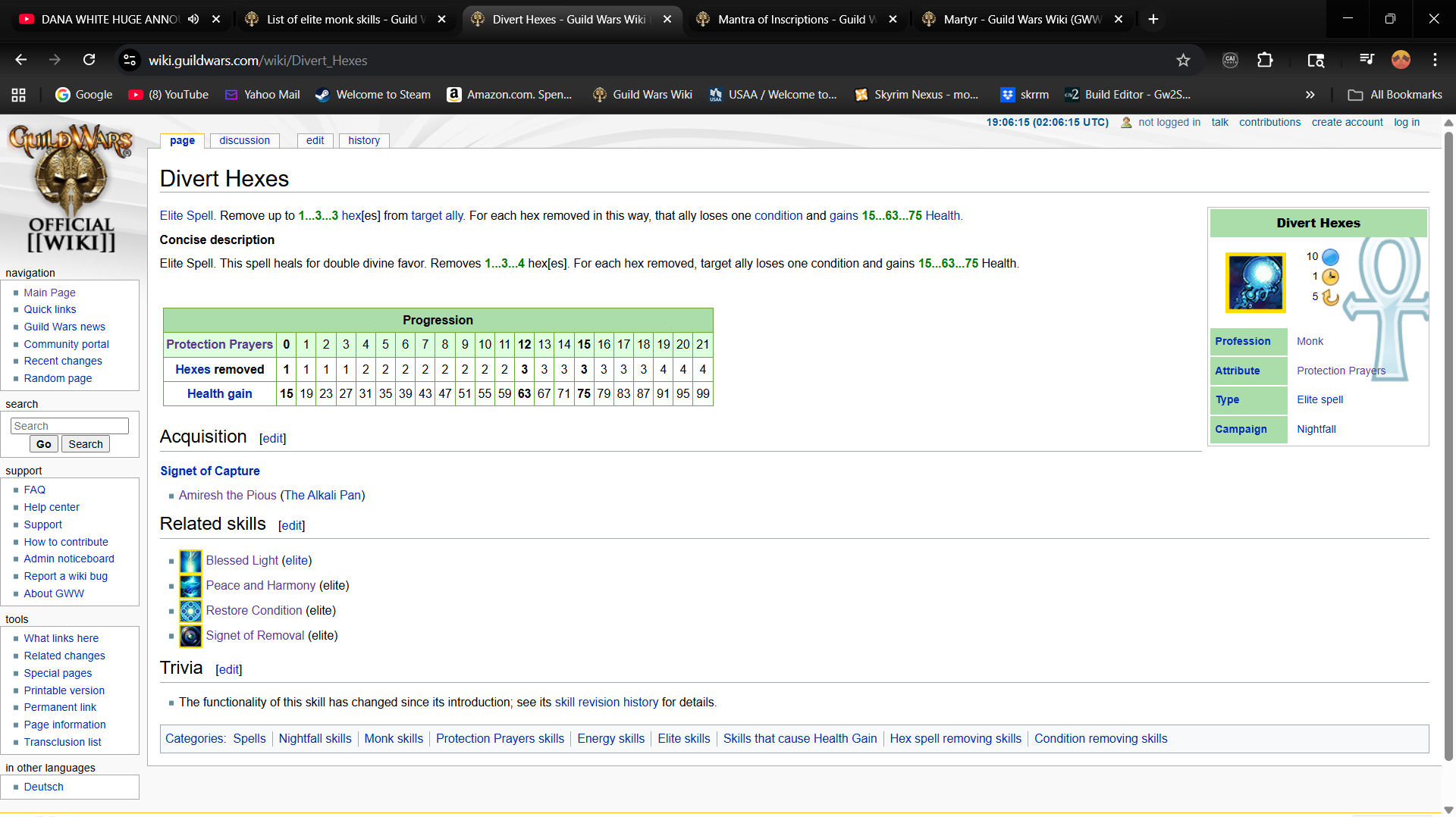Click the sidebar Search button
Image resolution: width=1456 pixels, height=817 pixels.
click(x=85, y=444)
